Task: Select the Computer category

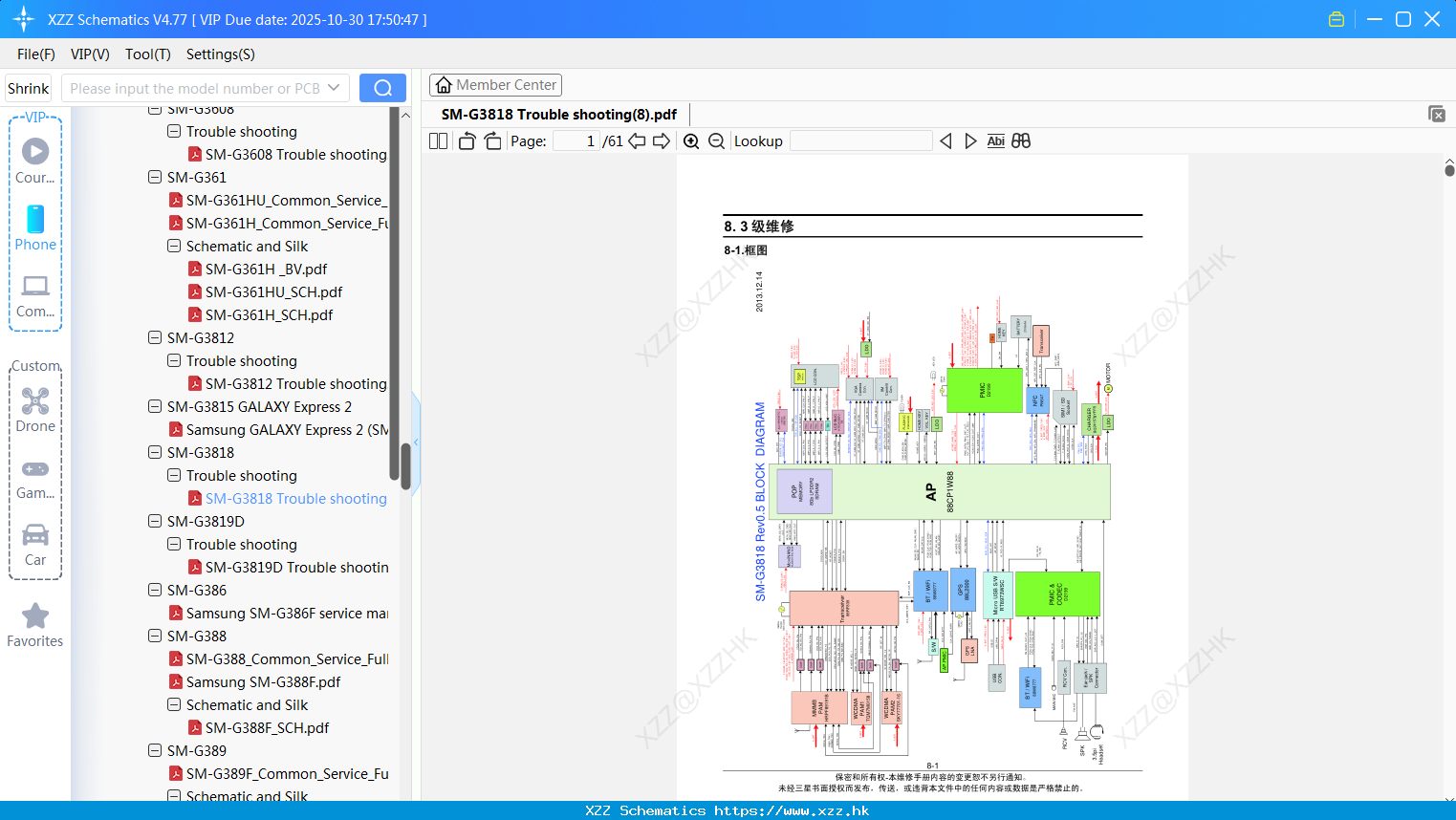Action: (x=35, y=295)
